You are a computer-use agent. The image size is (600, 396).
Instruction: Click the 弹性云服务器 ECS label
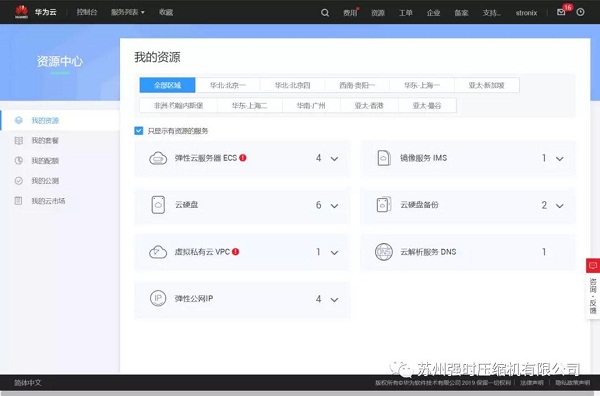206,158
